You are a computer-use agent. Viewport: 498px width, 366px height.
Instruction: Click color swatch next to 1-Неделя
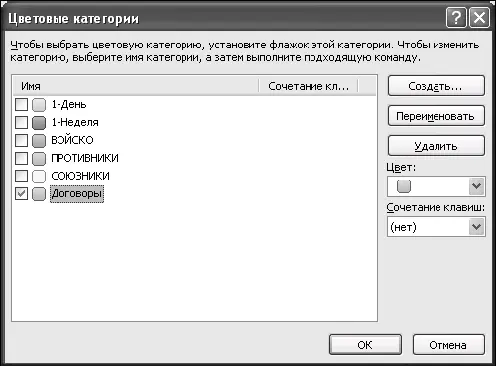39,122
